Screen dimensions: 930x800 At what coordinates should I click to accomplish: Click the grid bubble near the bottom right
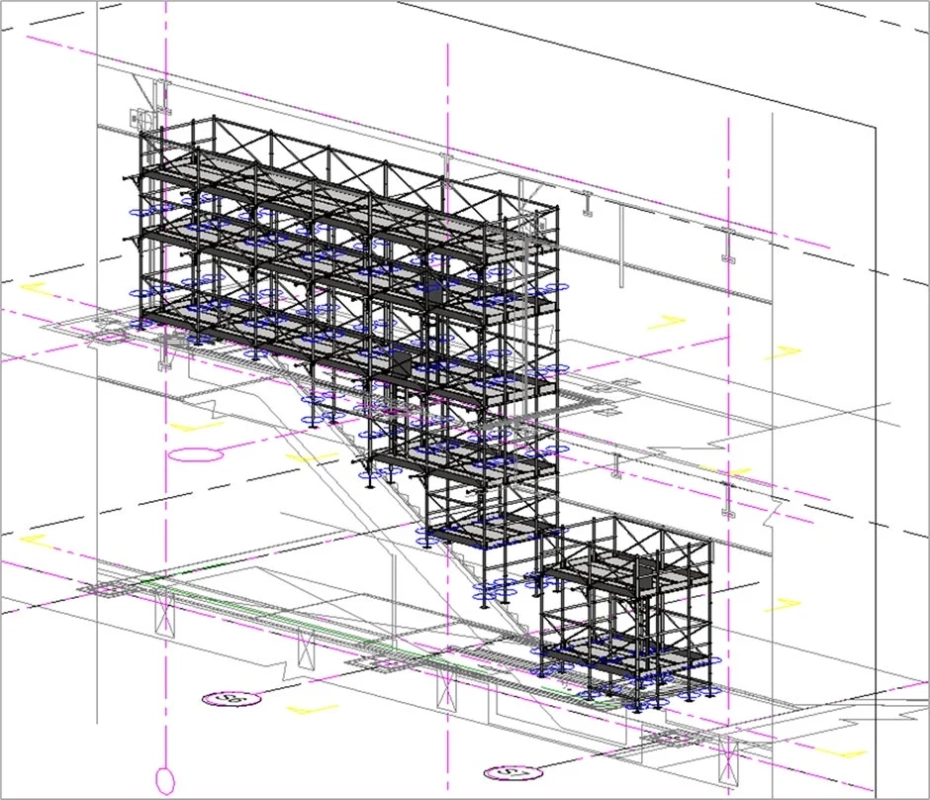point(512,775)
